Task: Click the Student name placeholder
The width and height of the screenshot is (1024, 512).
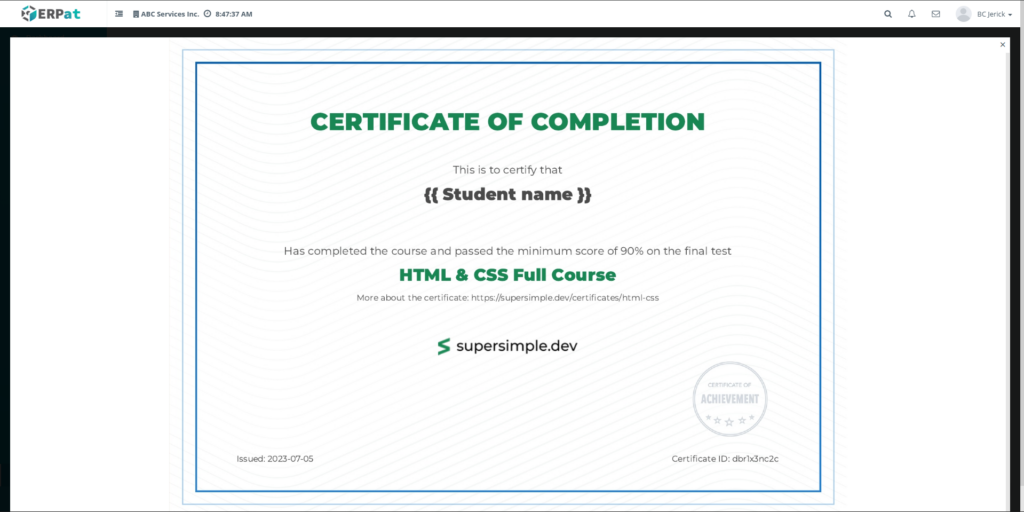Action: pyautogui.click(x=507, y=194)
